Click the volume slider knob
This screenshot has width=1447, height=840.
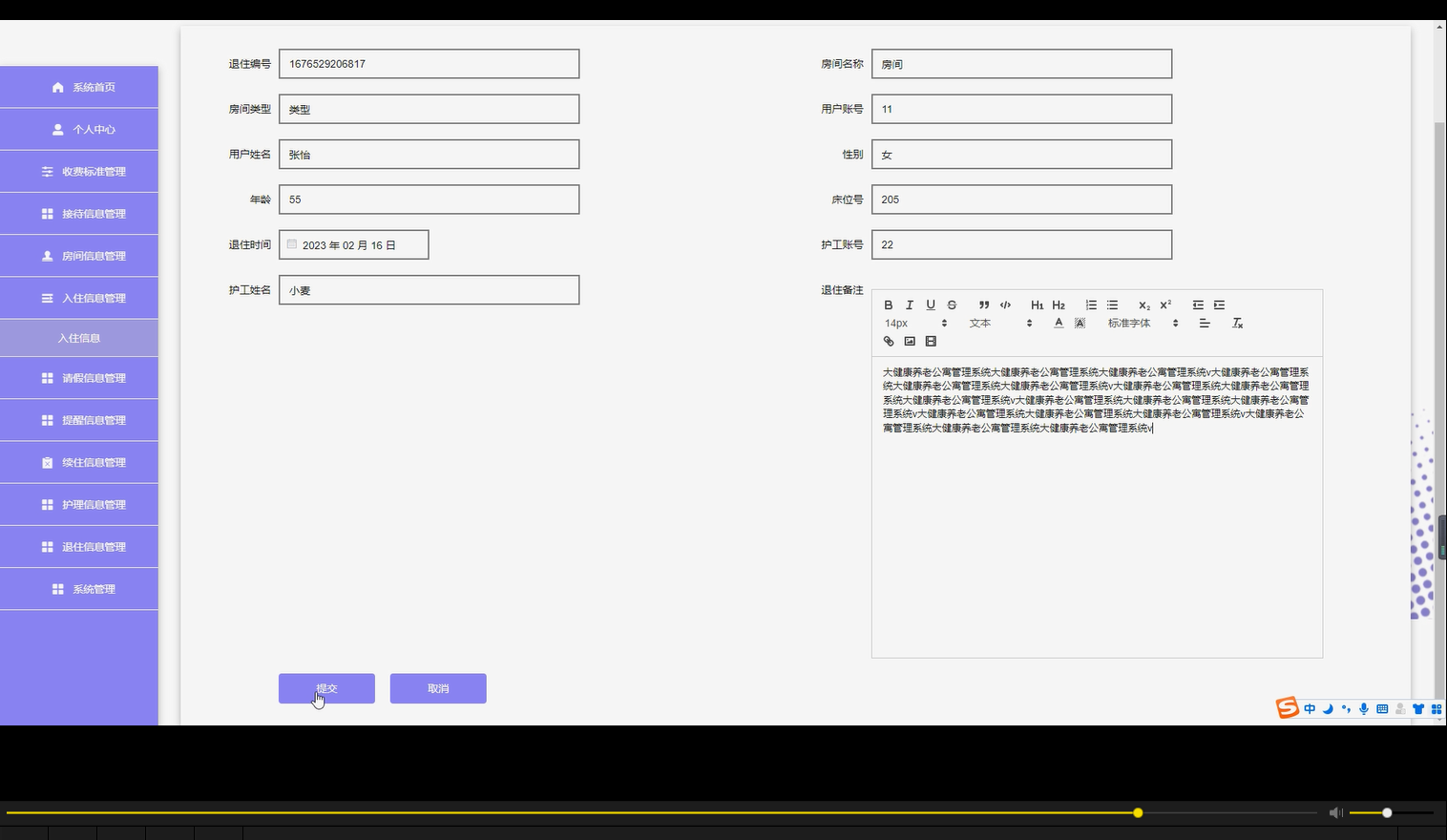tap(1387, 812)
